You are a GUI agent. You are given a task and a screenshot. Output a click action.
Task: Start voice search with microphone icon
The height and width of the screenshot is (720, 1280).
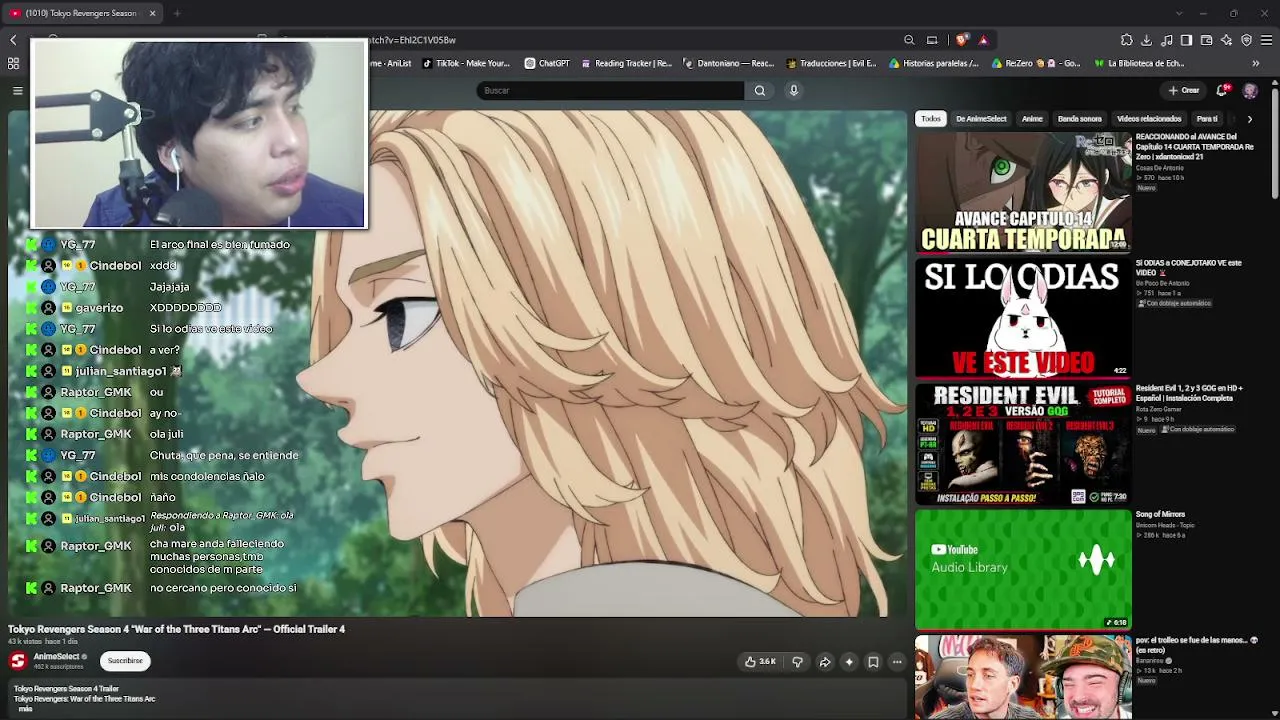tap(794, 90)
